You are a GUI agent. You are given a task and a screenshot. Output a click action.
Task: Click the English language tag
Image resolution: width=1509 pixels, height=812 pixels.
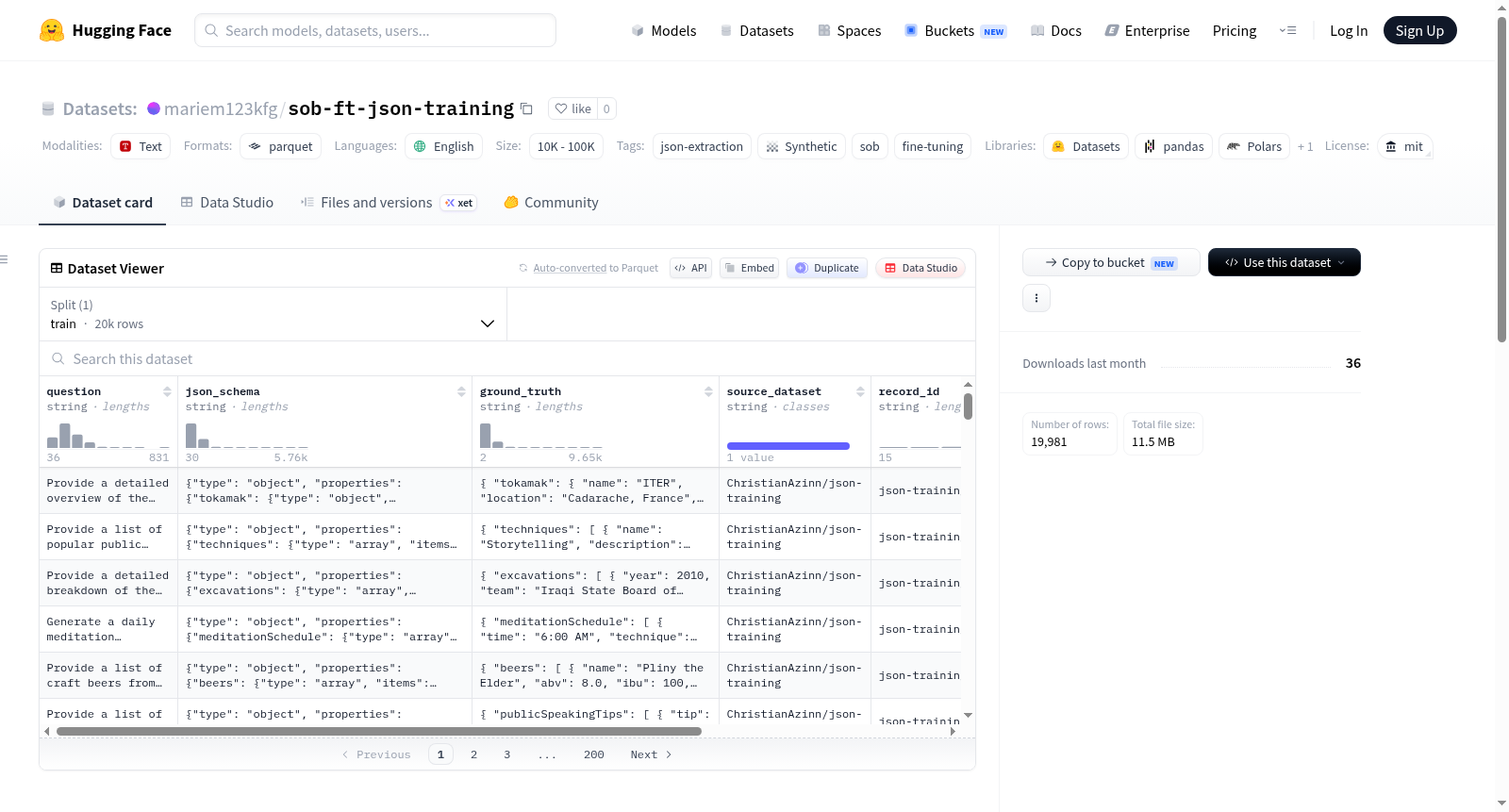point(444,146)
